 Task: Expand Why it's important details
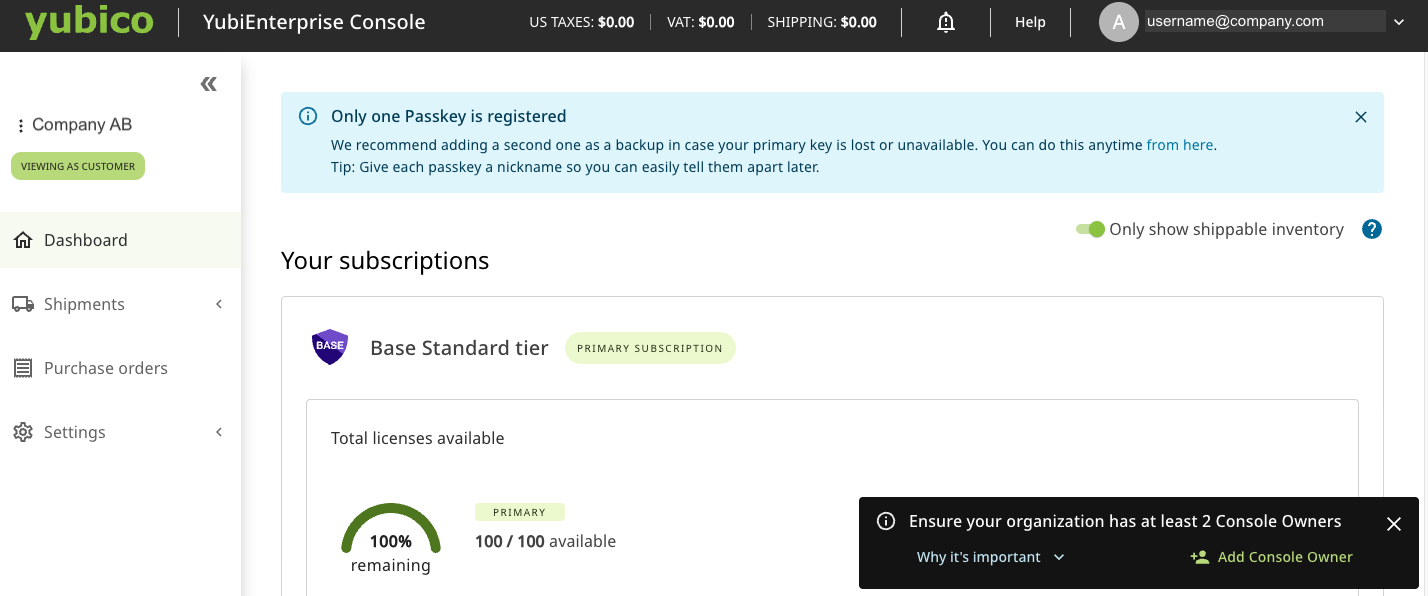(990, 557)
